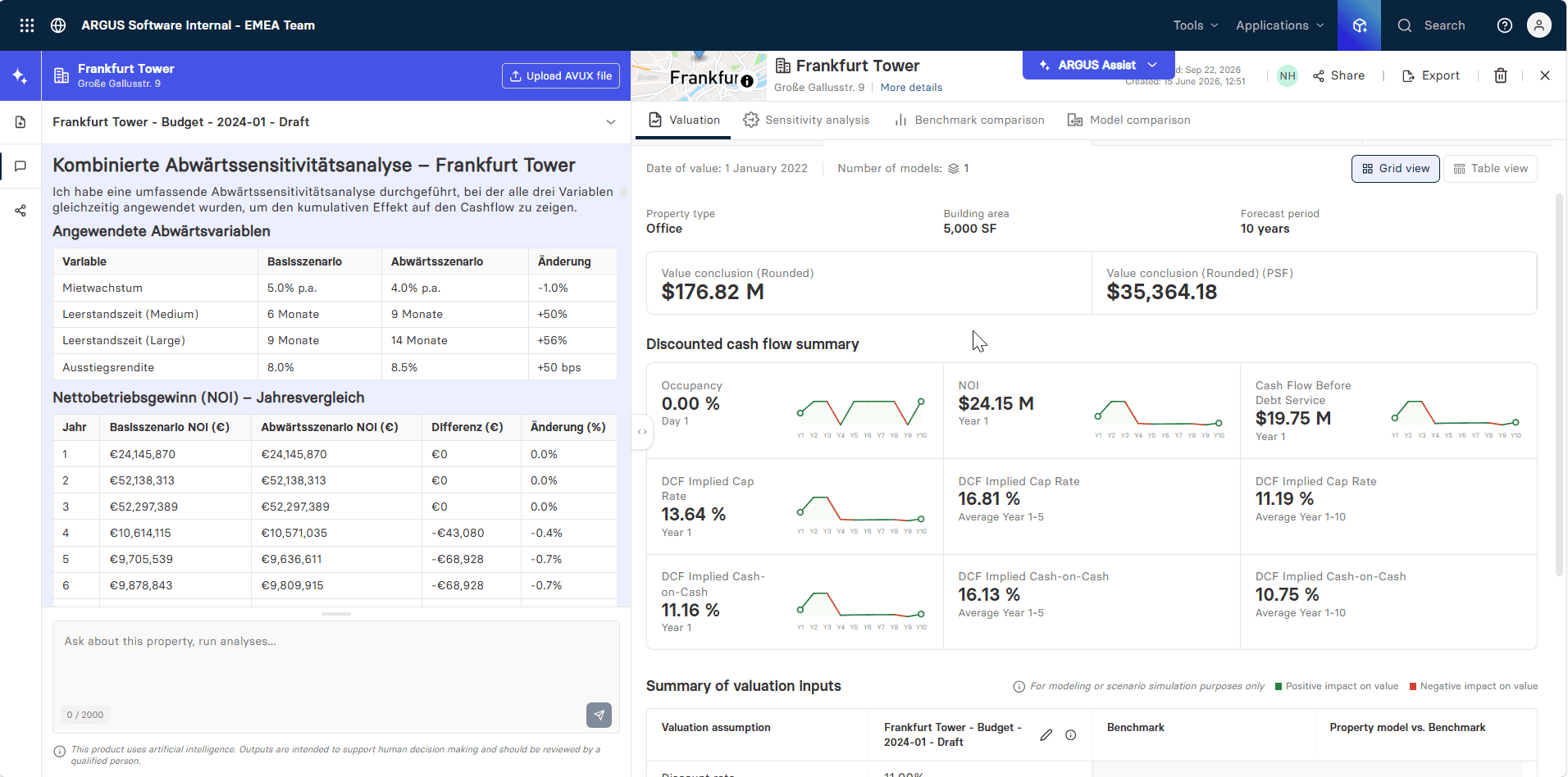
Task: Open the user profile avatar
Action: click(1539, 25)
